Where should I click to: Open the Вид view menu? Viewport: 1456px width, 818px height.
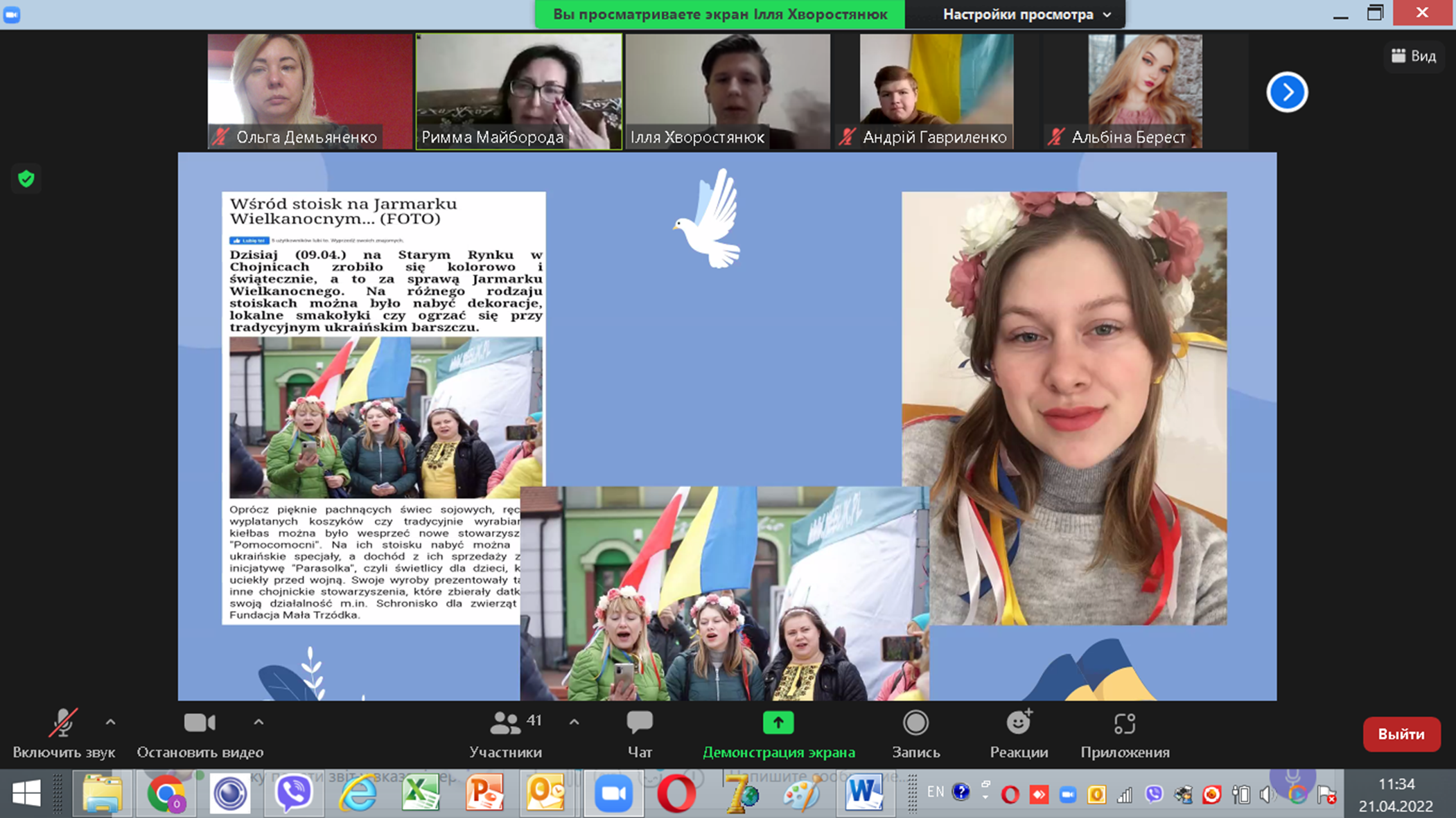pos(1414,56)
